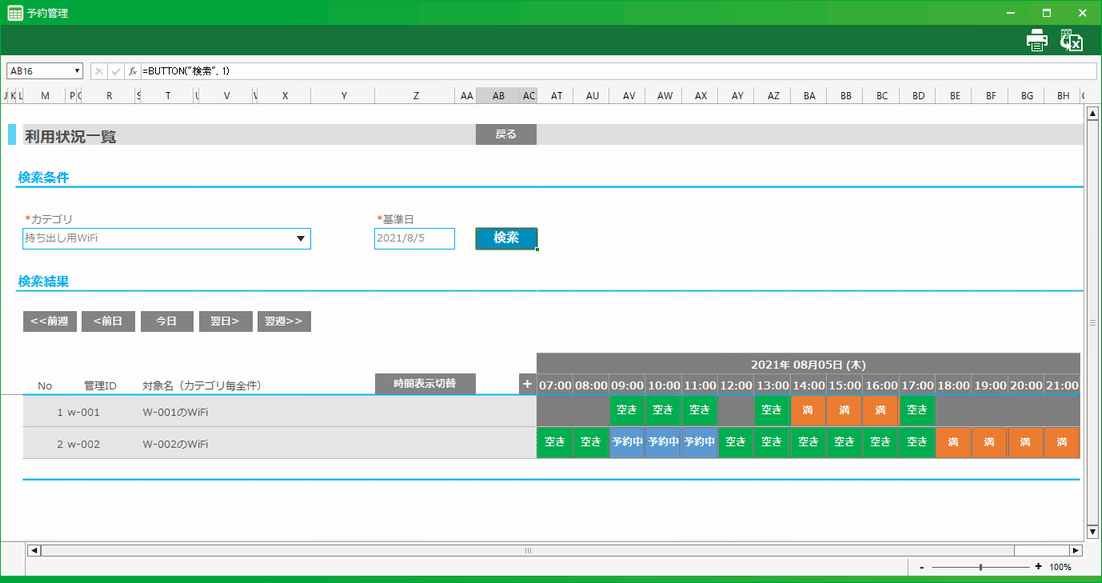
Task: Click the horizontal scrollbar right arrow
Action: pos(1076,550)
